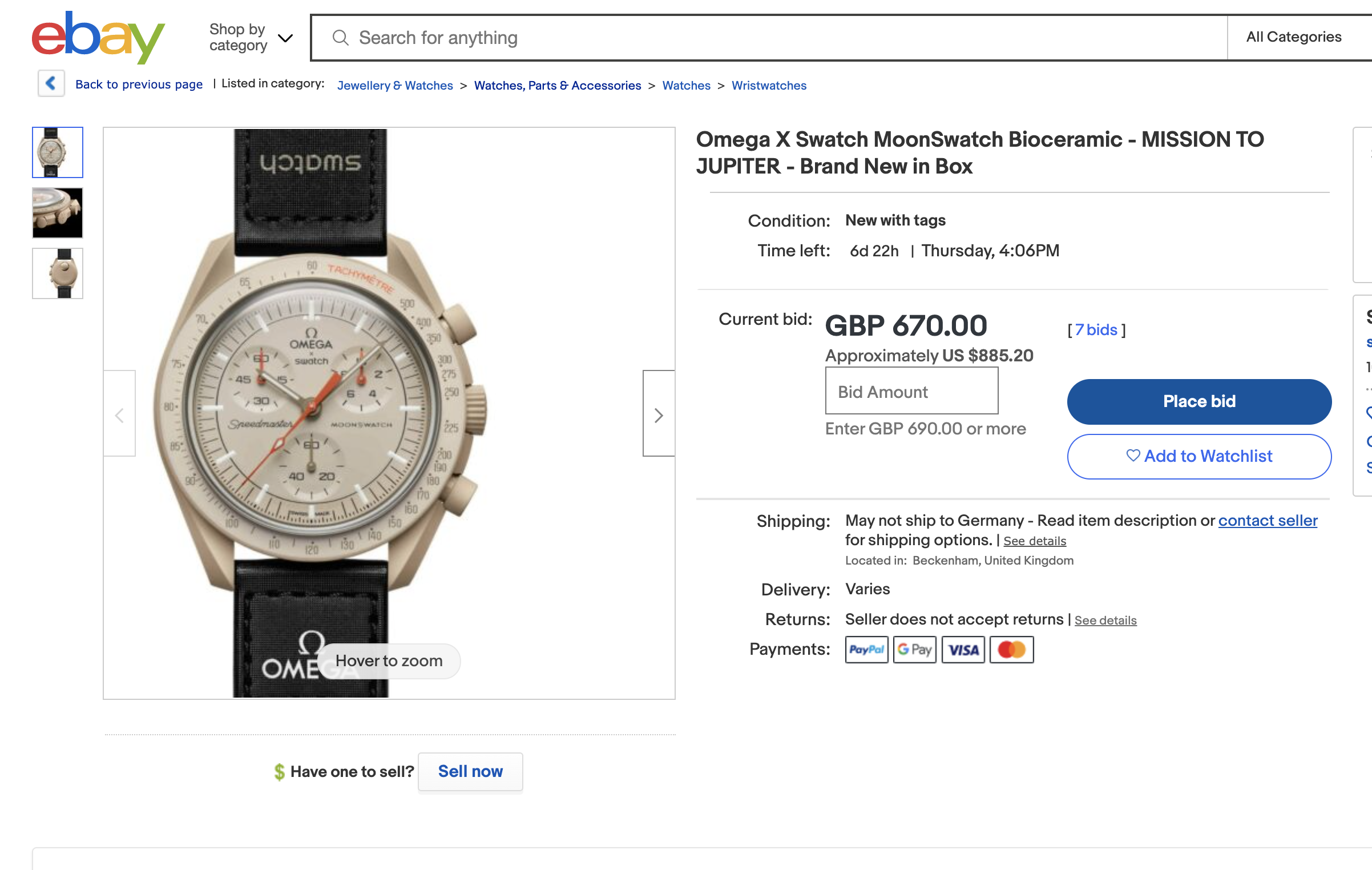Add item to Watchlist

(x=1199, y=456)
